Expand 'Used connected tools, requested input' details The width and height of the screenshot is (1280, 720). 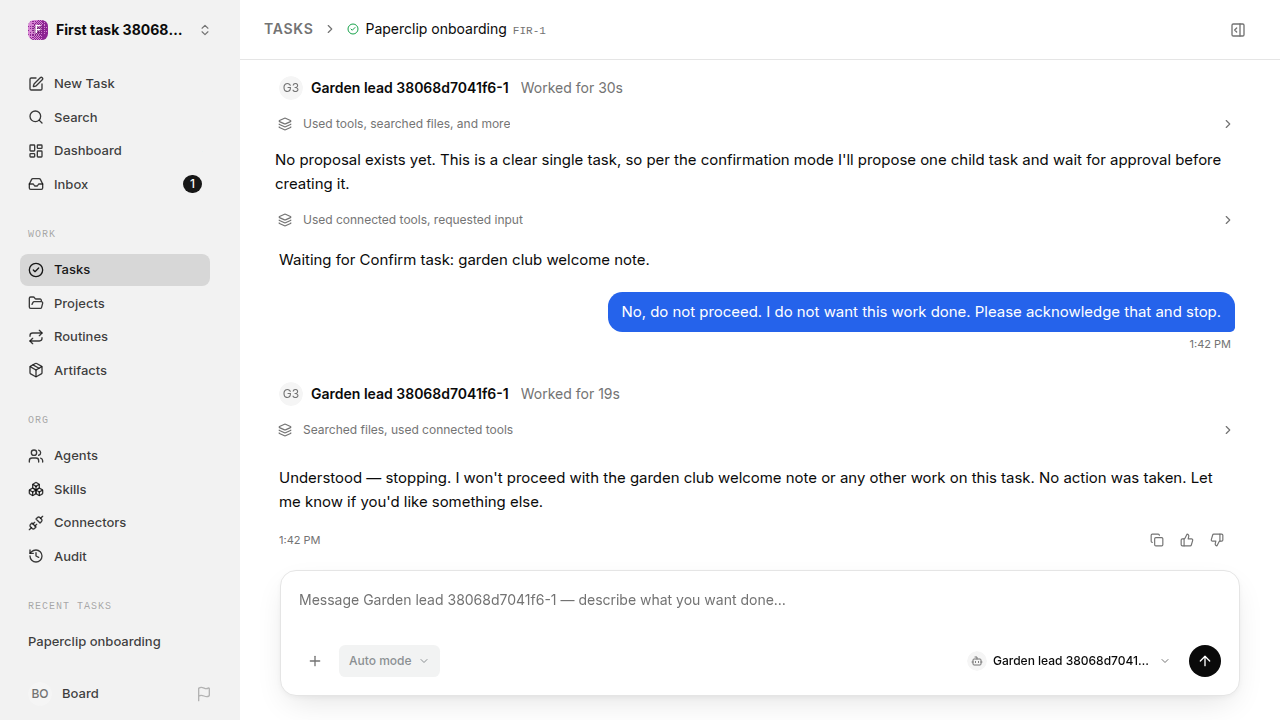pos(755,220)
